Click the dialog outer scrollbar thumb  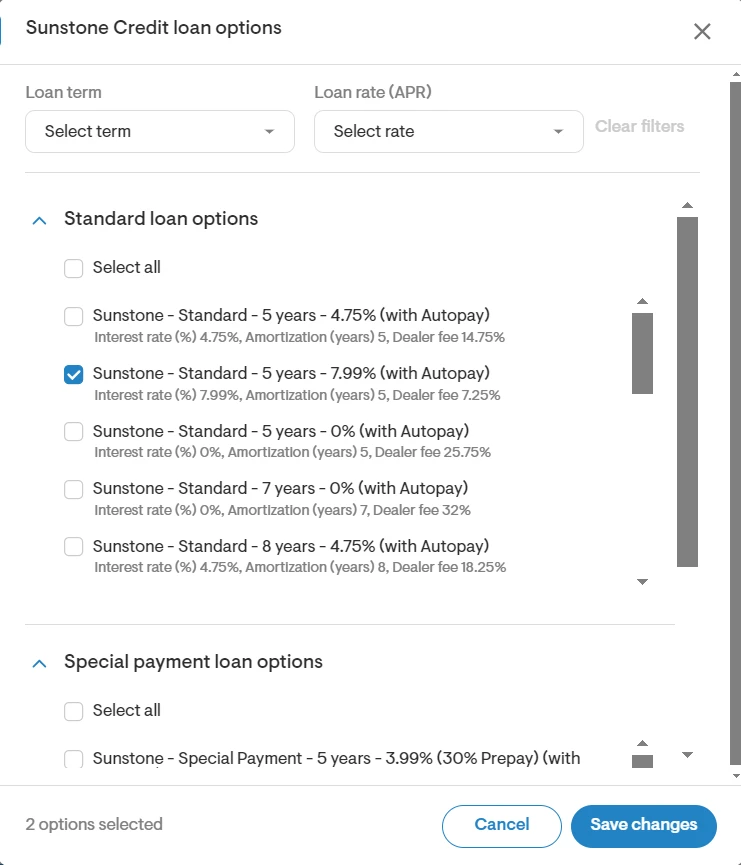735,423
